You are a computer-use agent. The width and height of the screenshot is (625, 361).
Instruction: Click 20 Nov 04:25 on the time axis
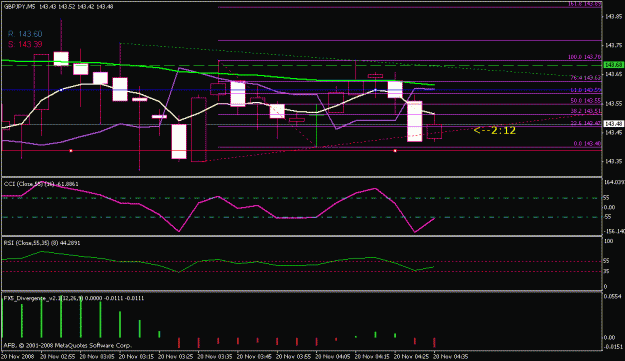point(412,356)
